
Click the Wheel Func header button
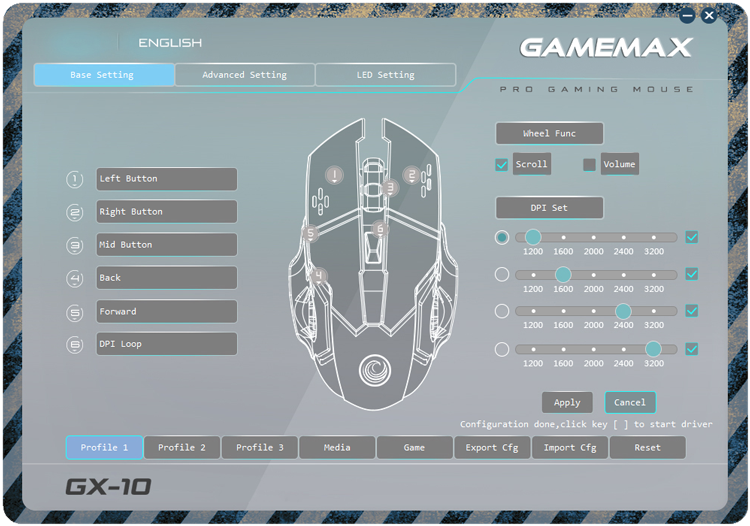coord(550,133)
